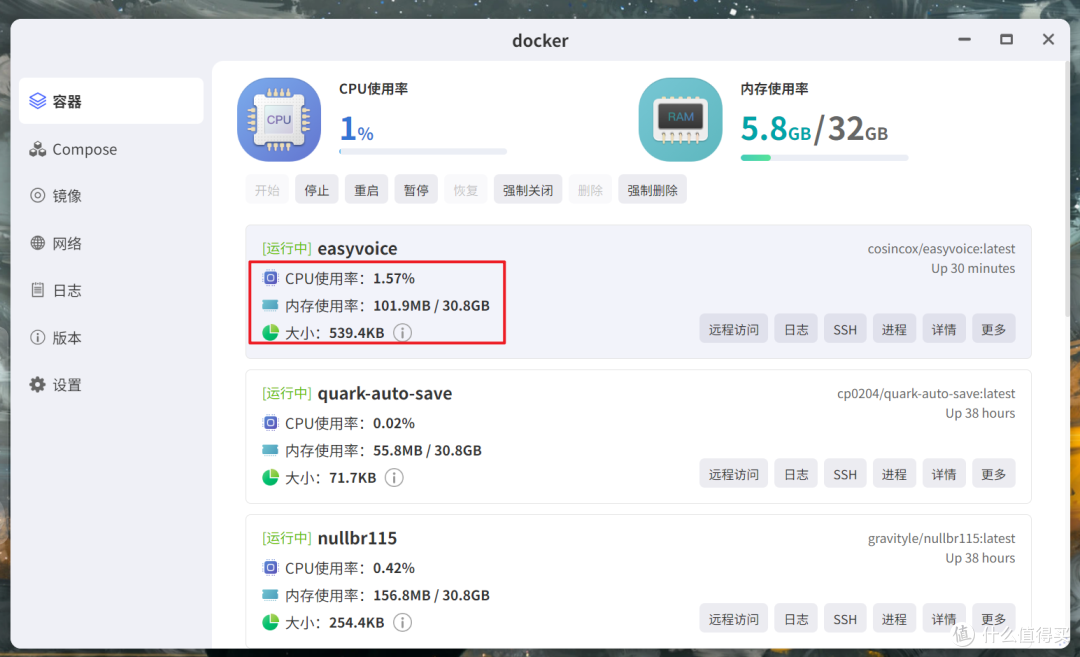
Task: Open 详情 details for easyvoice
Action: pos(944,329)
